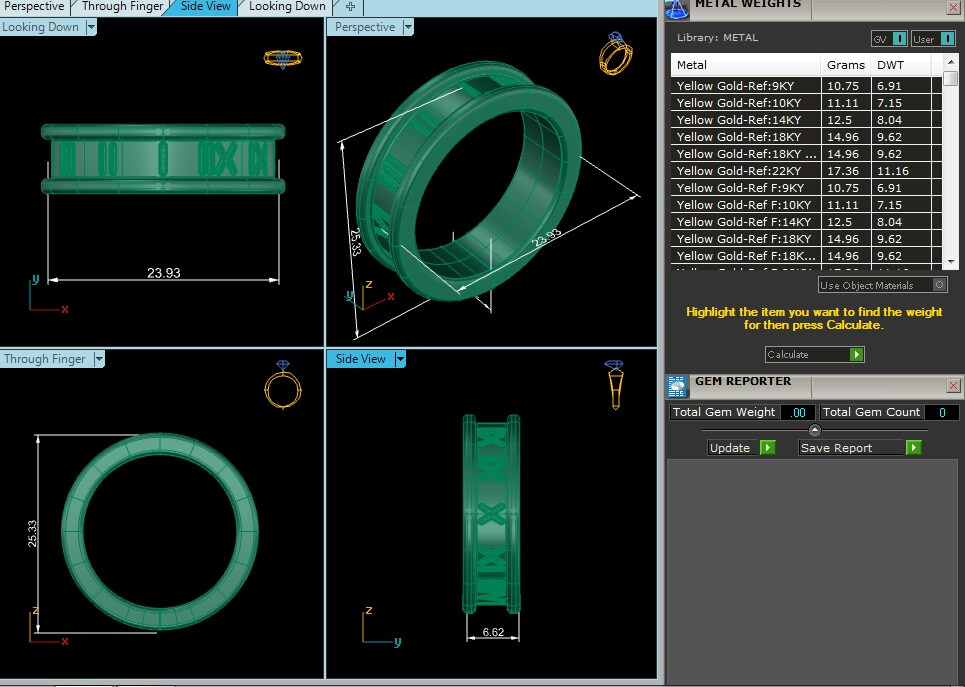The height and width of the screenshot is (687, 965).
Task: Switch to the Looking Down tab at top
Action: click(286, 7)
